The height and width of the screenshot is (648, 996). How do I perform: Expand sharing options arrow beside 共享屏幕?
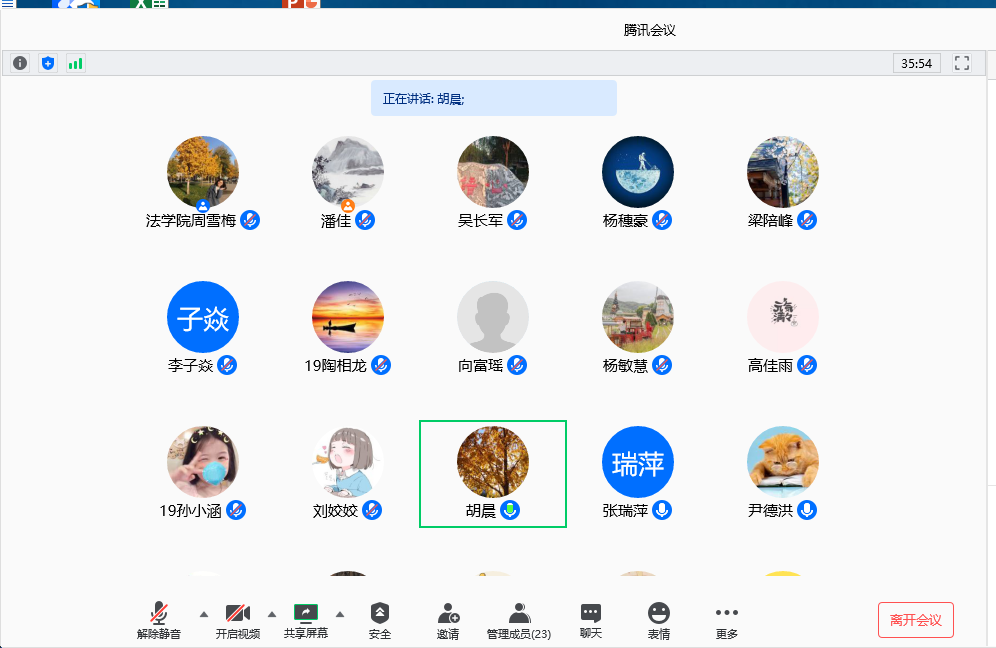(x=340, y=614)
